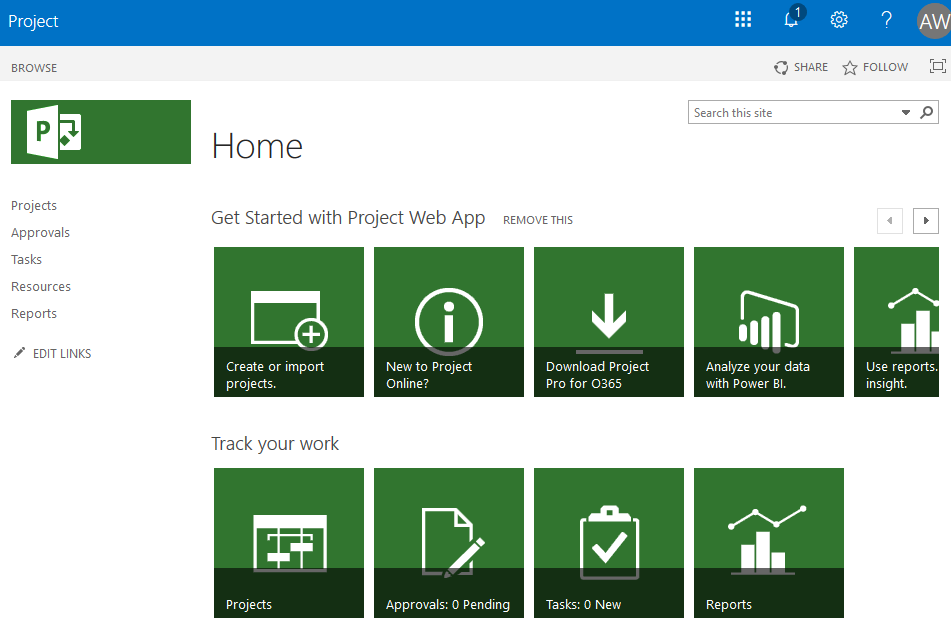The image size is (951, 628).
Task: Click the Project logo image
Action: point(101,132)
